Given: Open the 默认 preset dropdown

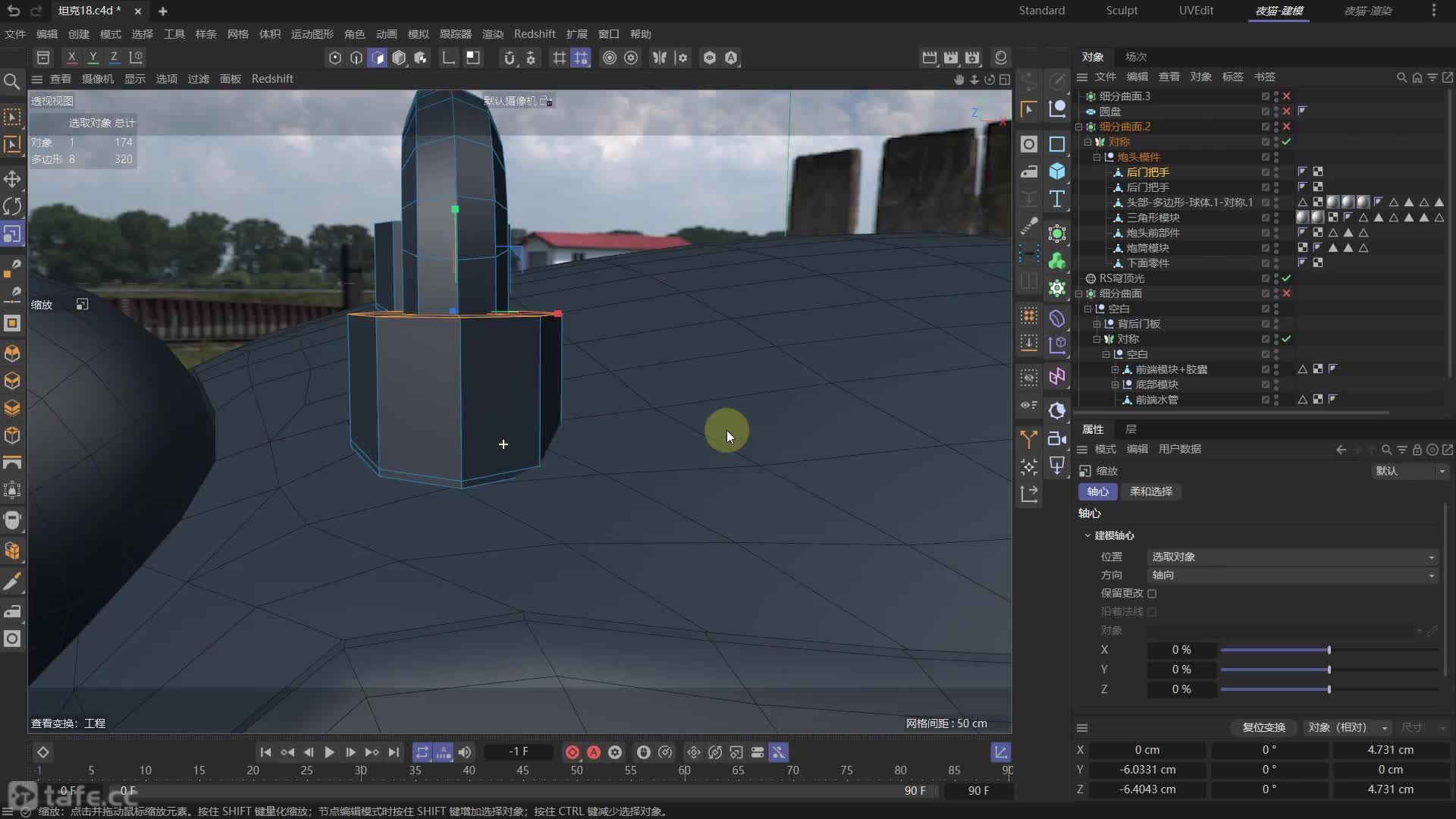Looking at the screenshot, I should (x=1410, y=471).
